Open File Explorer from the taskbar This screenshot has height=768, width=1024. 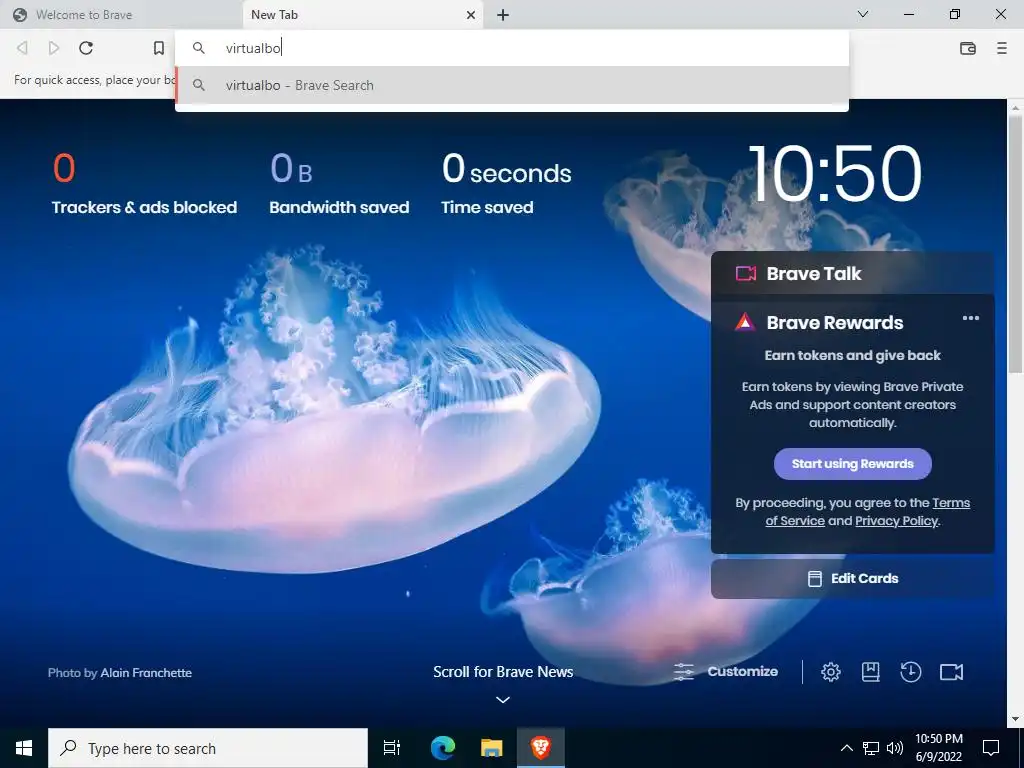tap(491, 748)
